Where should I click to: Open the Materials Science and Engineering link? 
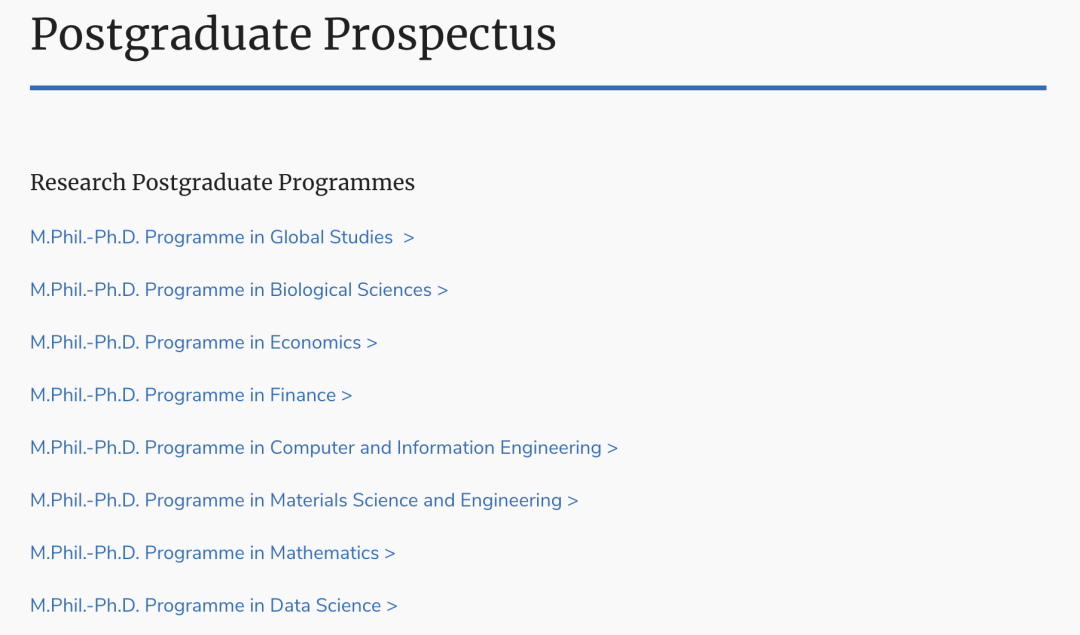(304, 501)
